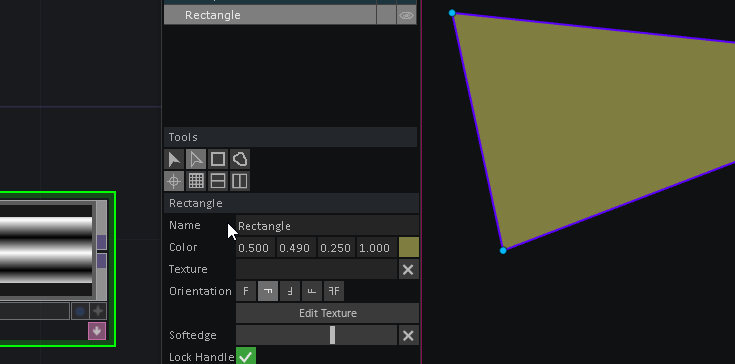The image size is (735, 364).
Task: Select the highlighted second orientation option
Action: point(268,291)
